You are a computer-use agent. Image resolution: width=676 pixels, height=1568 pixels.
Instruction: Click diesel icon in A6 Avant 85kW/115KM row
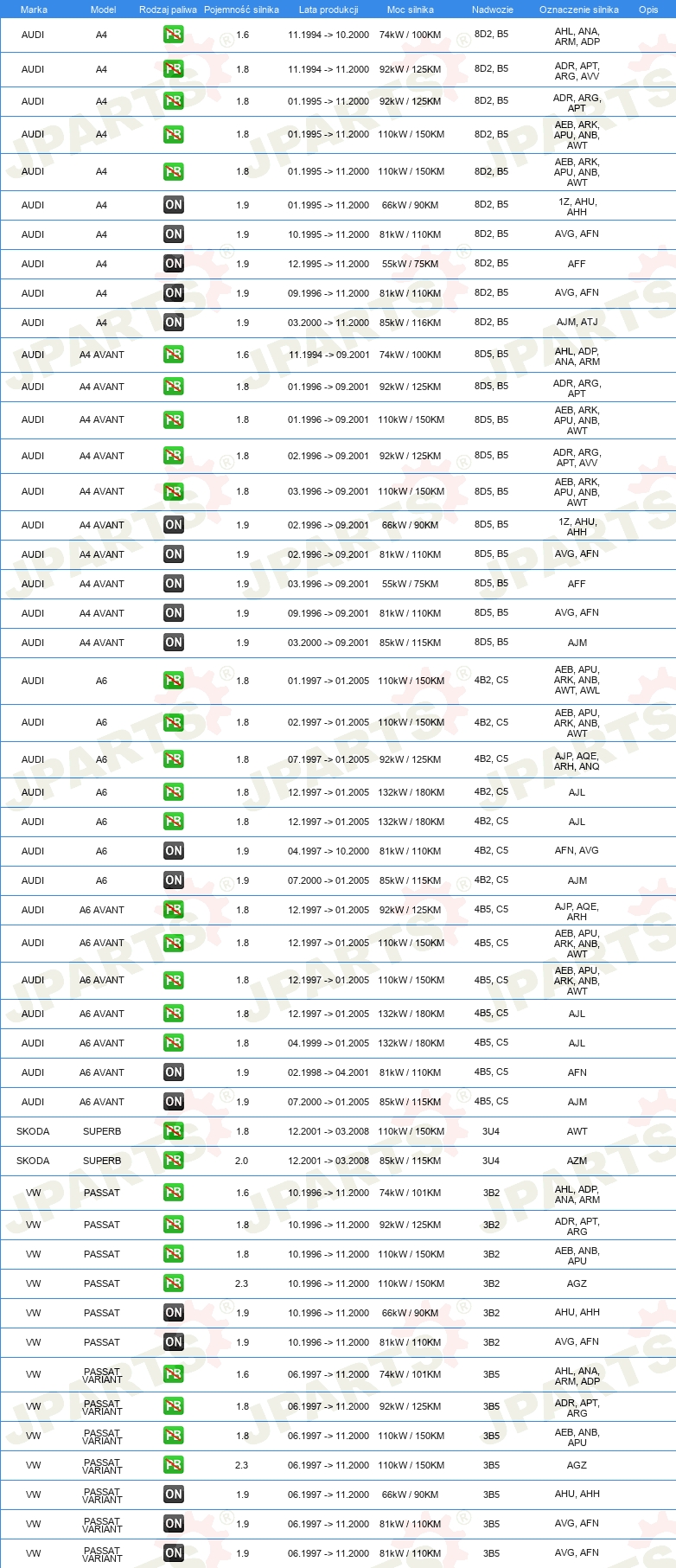point(174,1102)
